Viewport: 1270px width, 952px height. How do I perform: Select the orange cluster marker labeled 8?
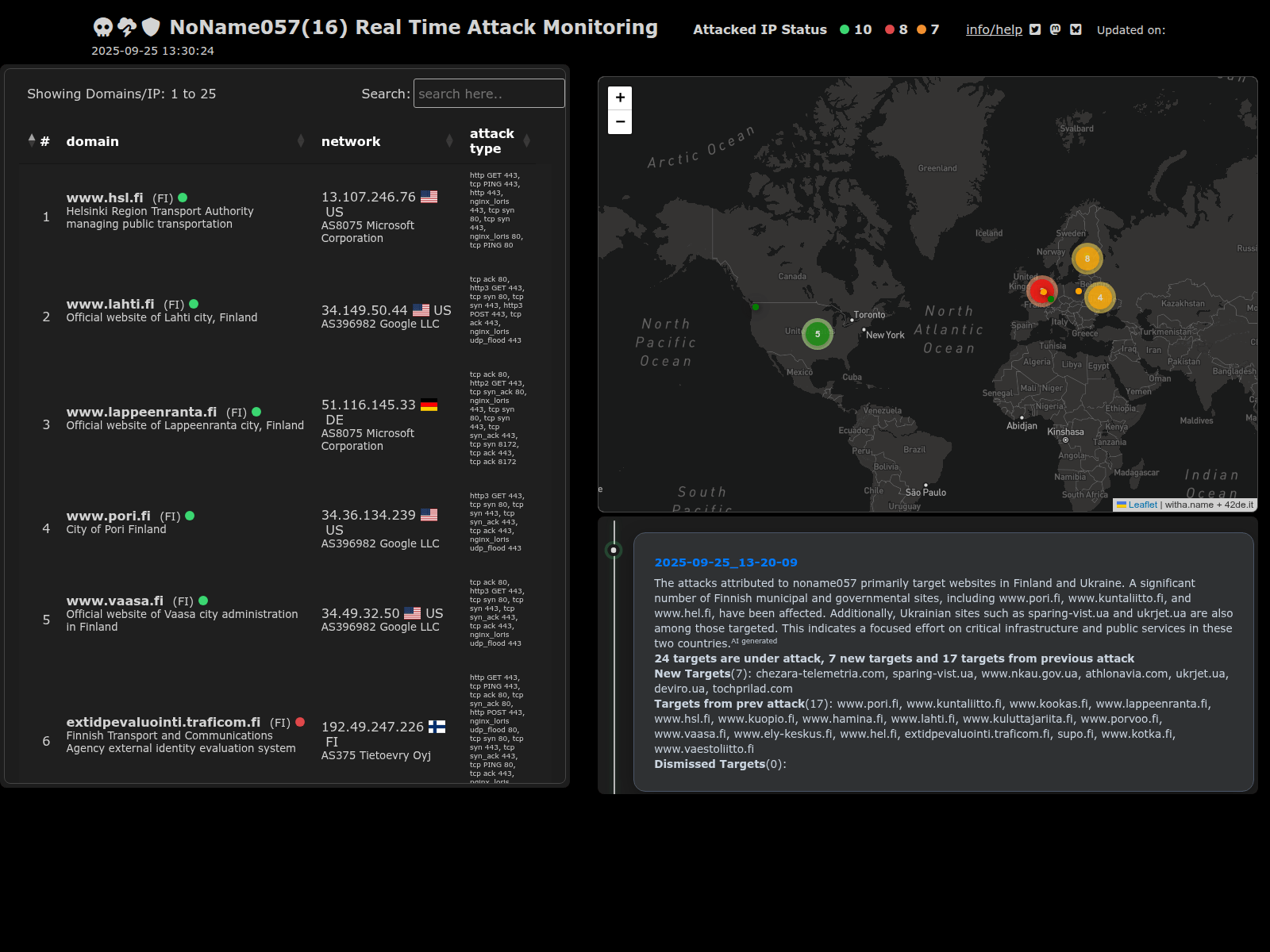[1087, 259]
